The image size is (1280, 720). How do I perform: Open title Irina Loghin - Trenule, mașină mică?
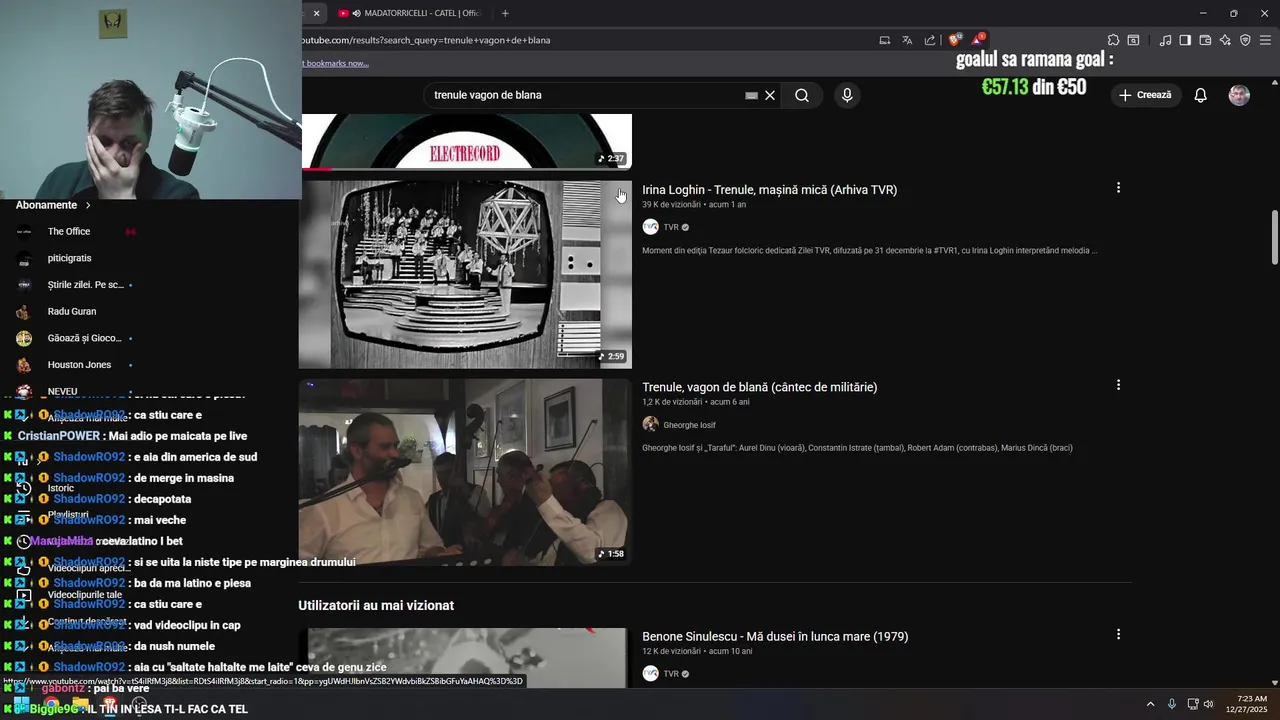pyautogui.click(x=769, y=189)
